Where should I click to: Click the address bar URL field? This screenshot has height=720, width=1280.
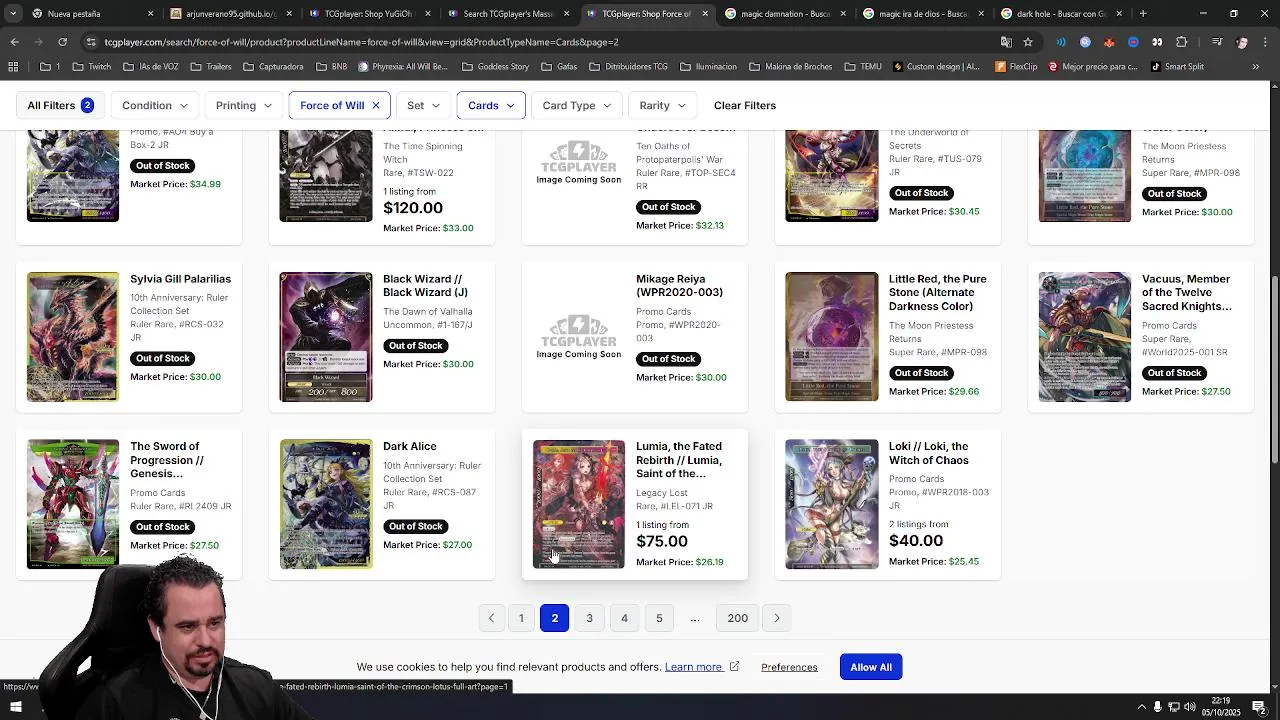(540, 42)
